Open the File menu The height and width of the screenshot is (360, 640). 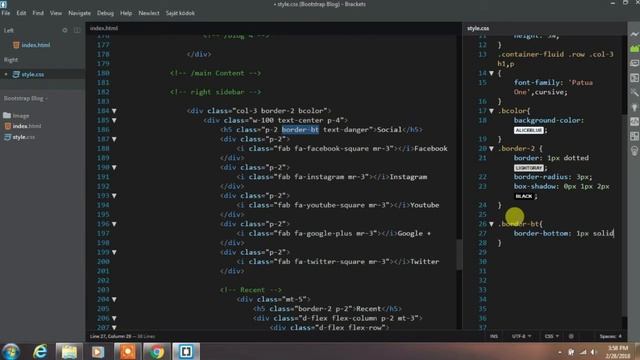6,13
